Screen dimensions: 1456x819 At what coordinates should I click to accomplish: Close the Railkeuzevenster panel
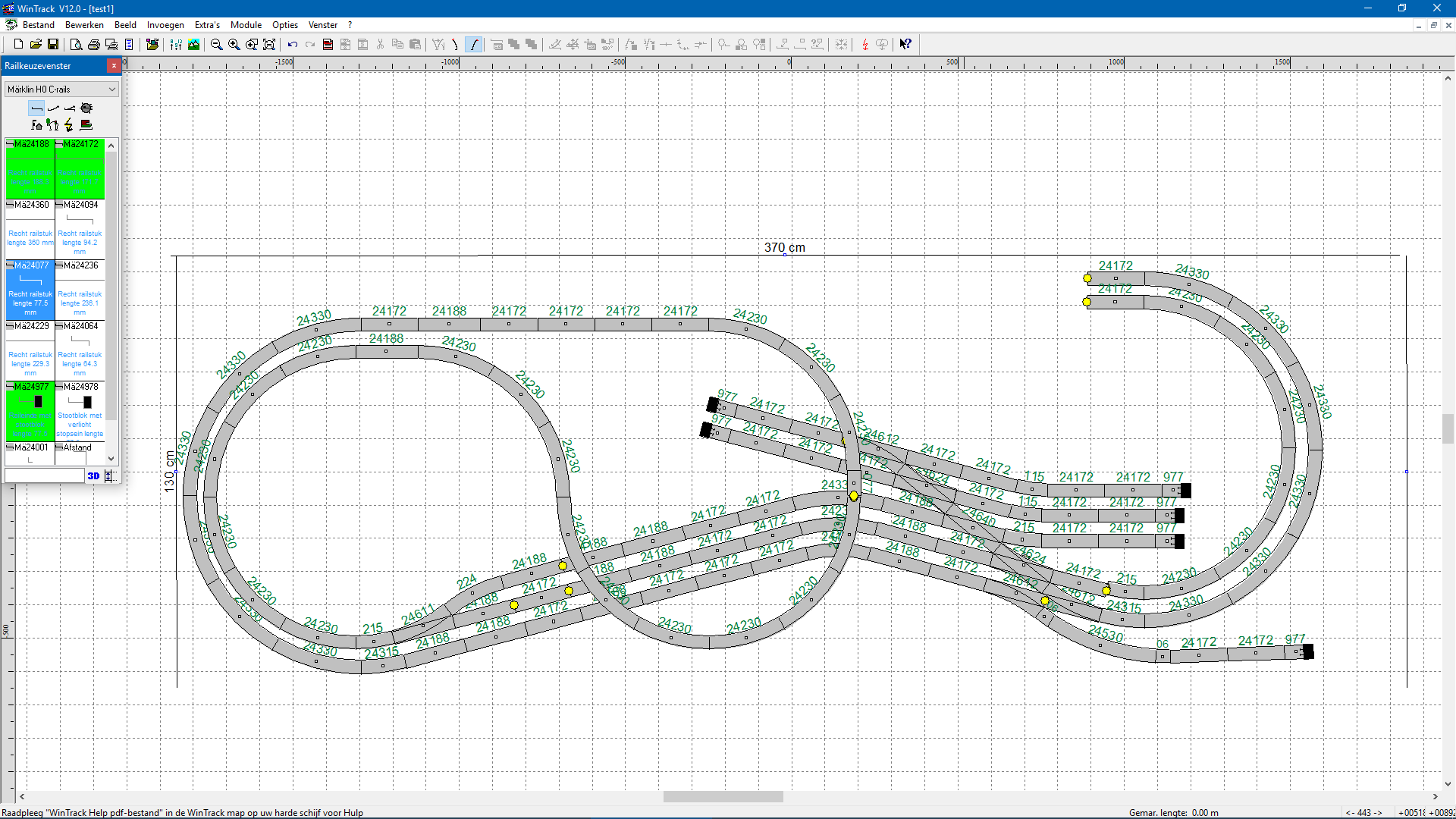(115, 66)
